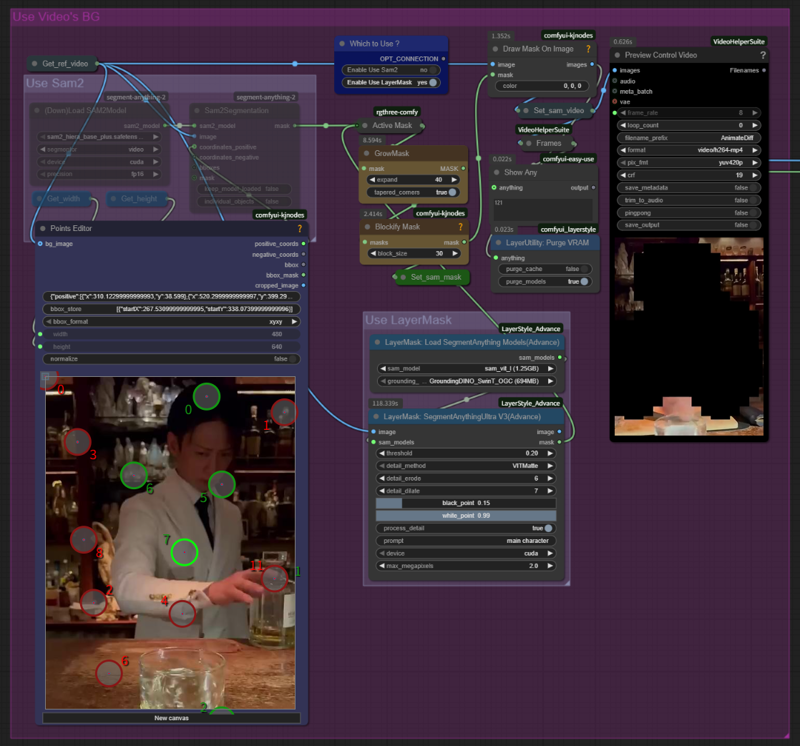Click the filename_prefix field with AnimateDiff

click(x=690, y=137)
